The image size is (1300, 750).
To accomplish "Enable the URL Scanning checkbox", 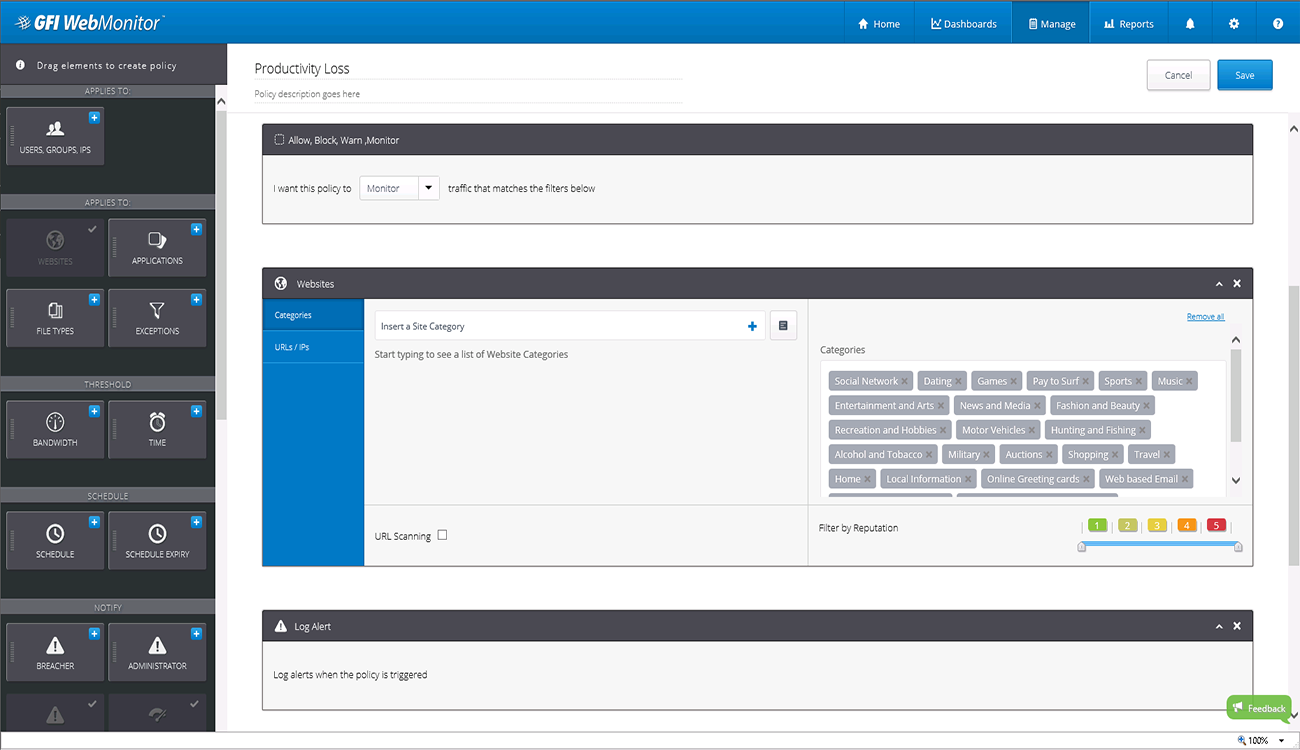I will [x=442, y=535].
